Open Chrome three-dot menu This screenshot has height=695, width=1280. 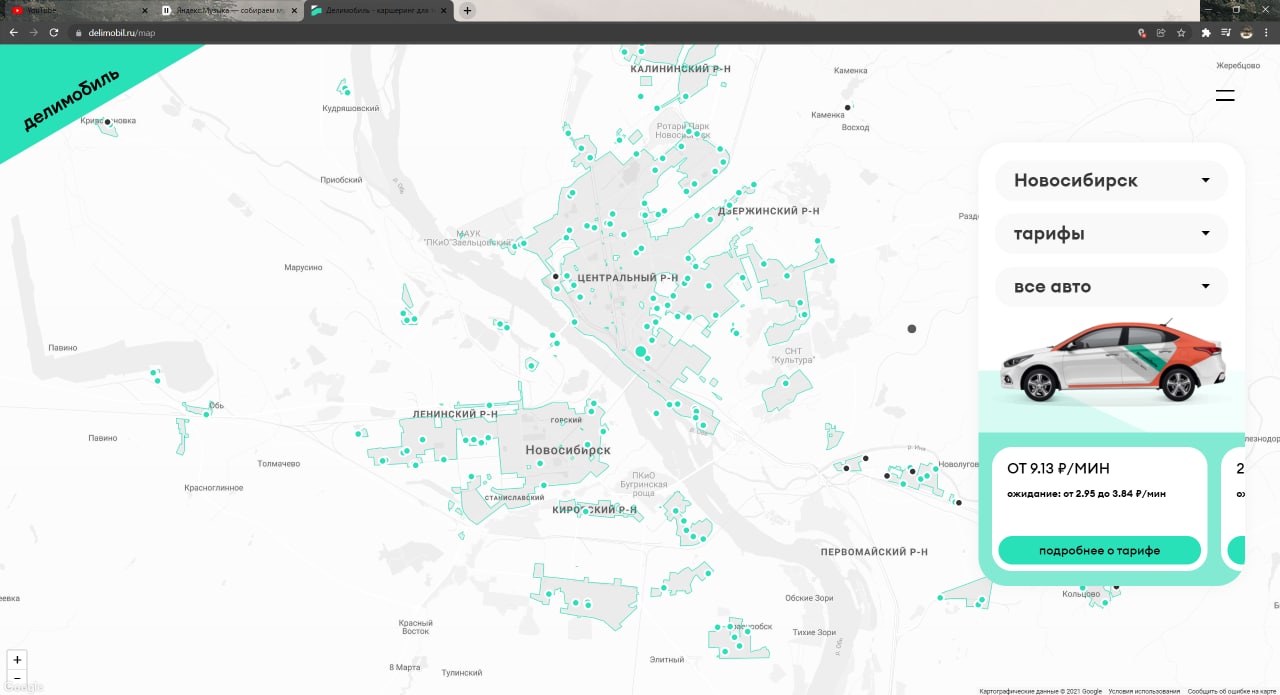[1267, 33]
